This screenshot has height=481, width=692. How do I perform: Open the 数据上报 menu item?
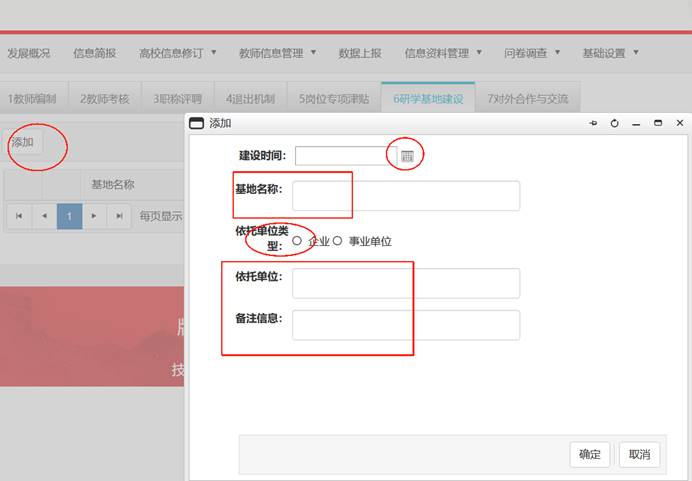tap(360, 53)
